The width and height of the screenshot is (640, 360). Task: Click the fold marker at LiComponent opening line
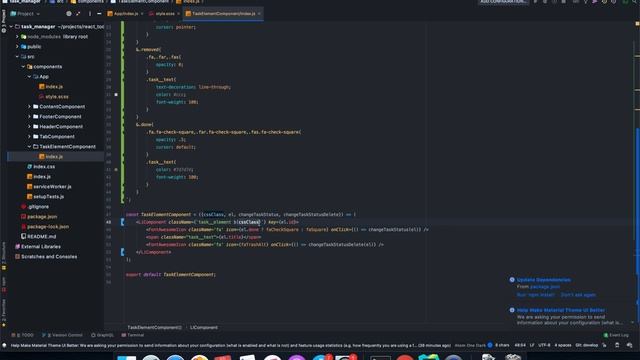click(122, 222)
